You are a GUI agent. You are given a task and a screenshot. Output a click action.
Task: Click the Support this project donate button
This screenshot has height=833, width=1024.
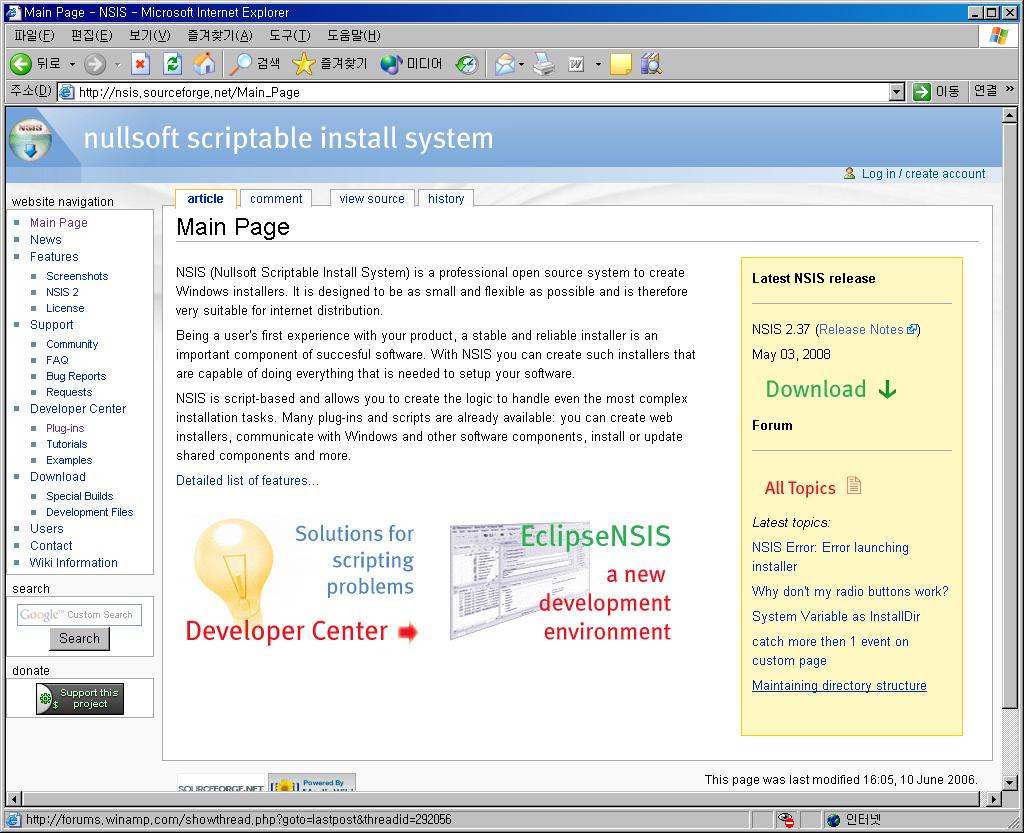pyautogui.click(x=80, y=699)
